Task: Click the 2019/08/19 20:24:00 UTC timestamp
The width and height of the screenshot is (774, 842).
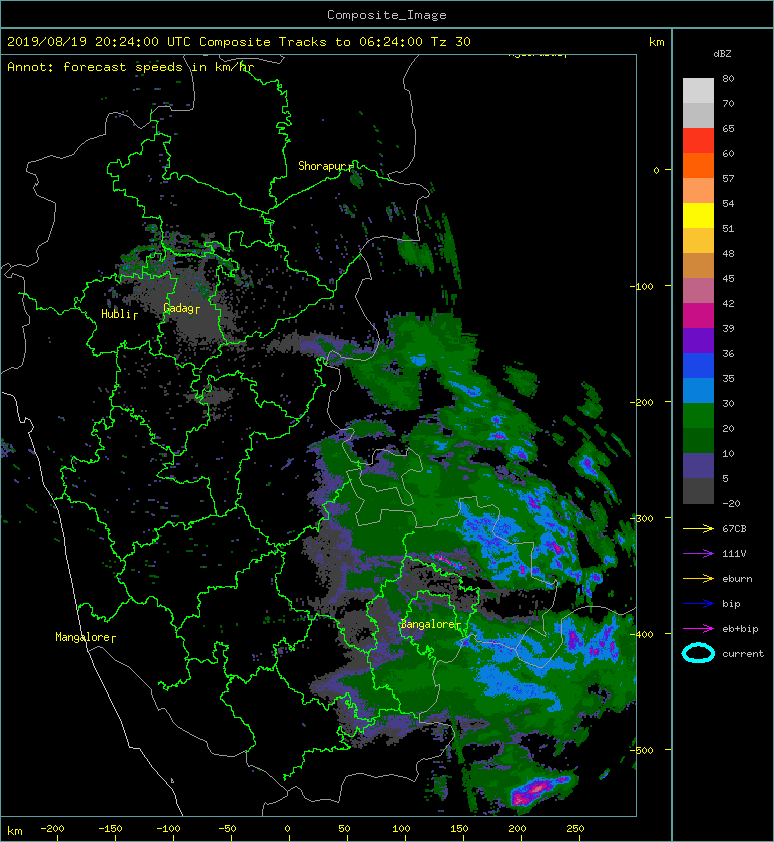Action: 99,42
